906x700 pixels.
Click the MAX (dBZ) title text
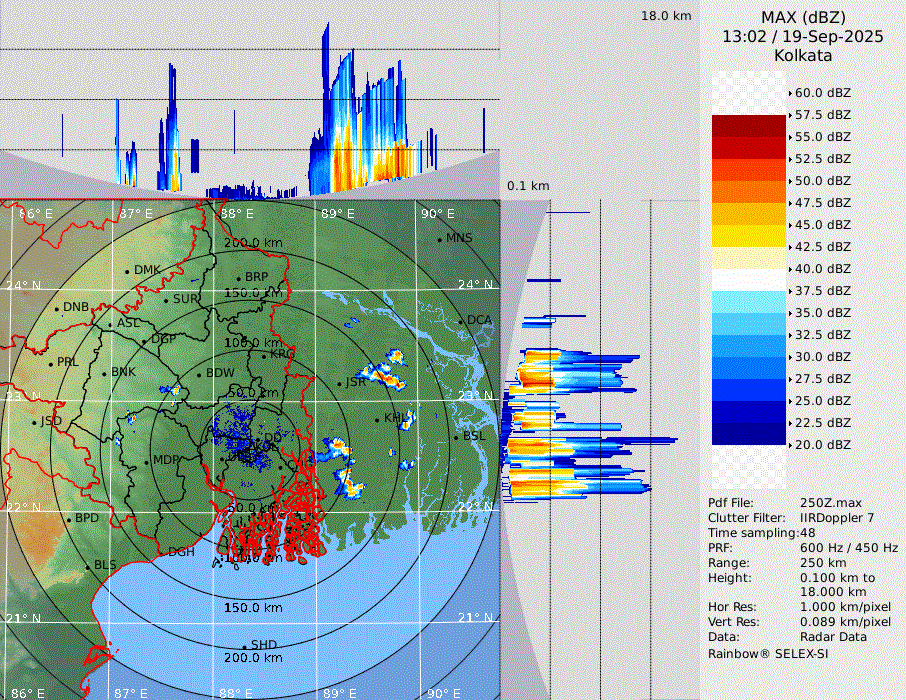[803, 18]
